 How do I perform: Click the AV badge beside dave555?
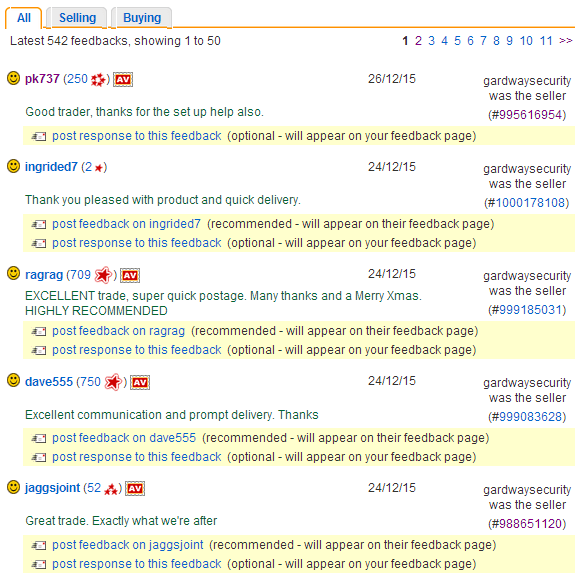click(140, 382)
